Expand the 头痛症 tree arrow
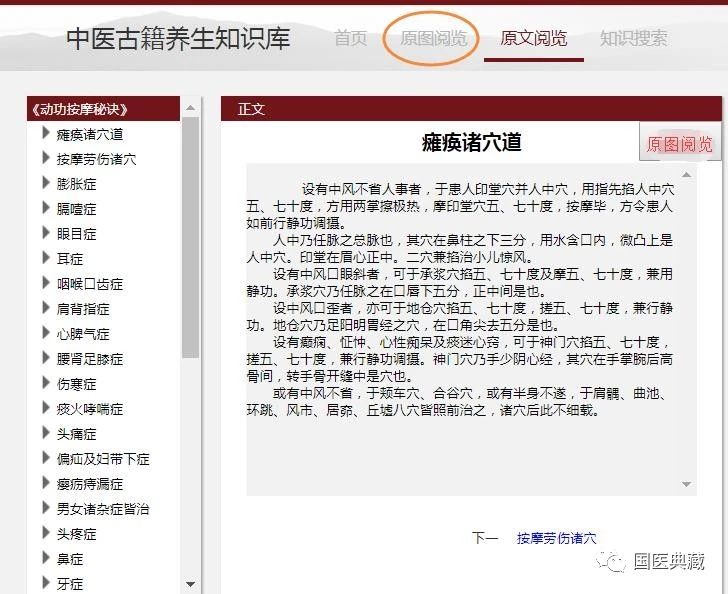 tap(46, 433)
